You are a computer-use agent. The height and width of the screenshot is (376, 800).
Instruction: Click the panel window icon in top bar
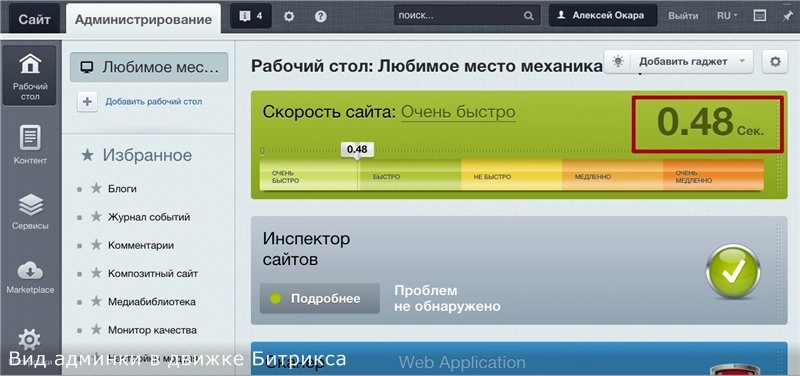click(760, 16)
